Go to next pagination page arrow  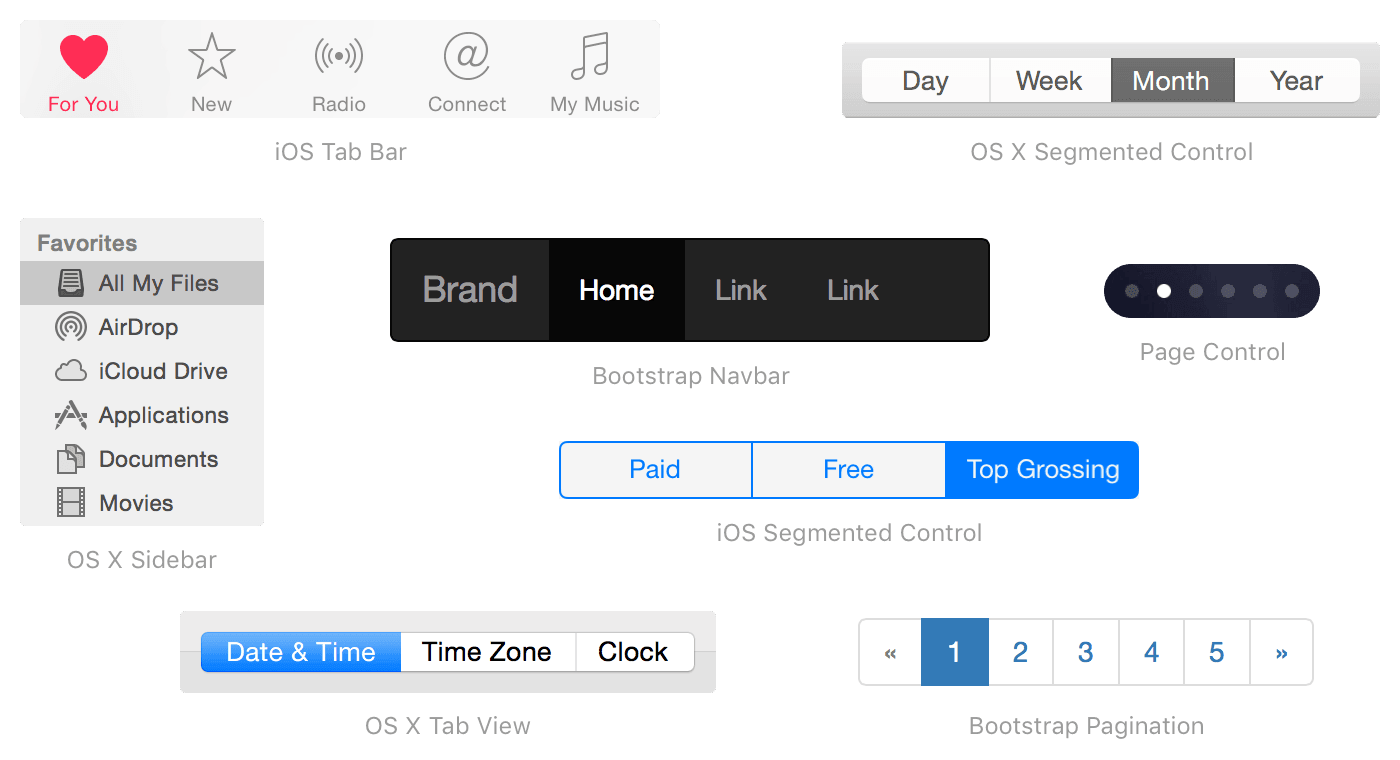click(x=1281, y=653)
